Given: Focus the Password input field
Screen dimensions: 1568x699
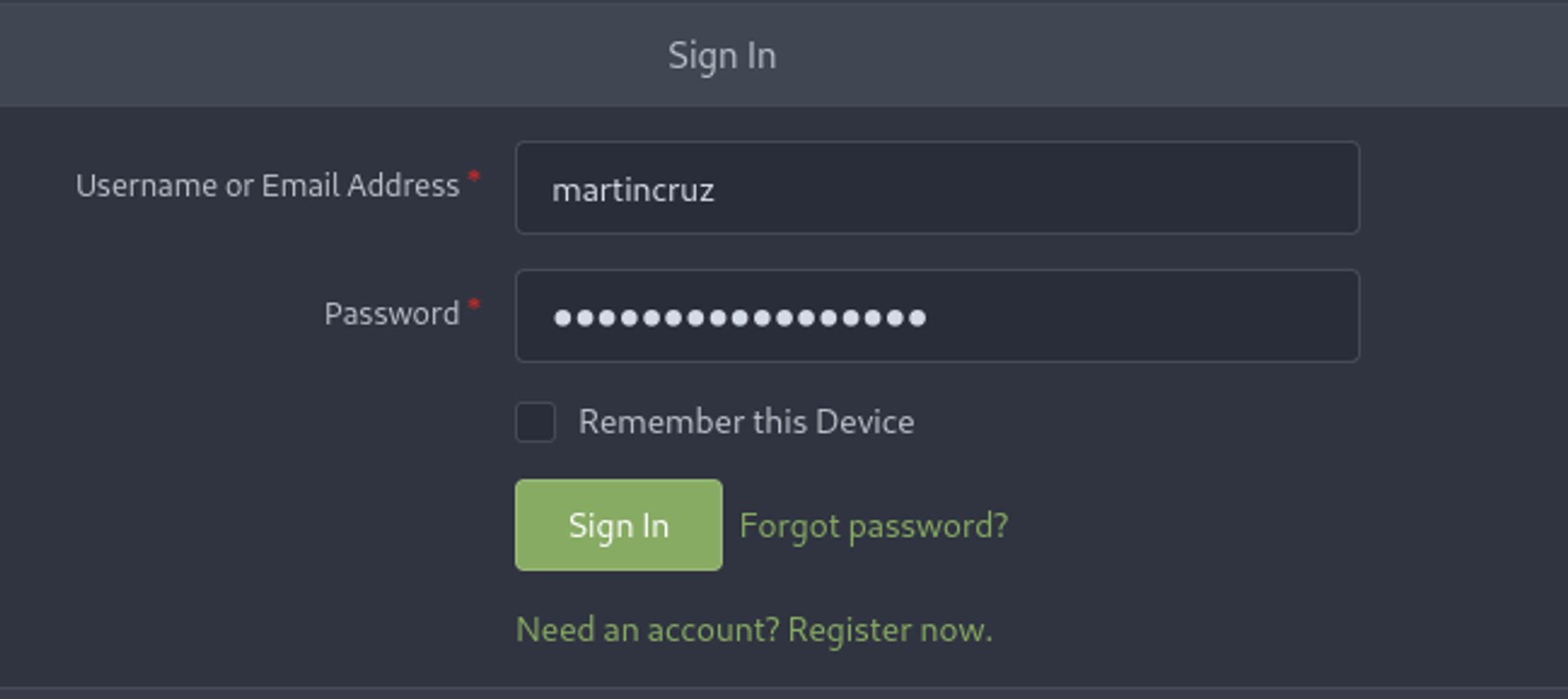Looking at the screenshot, I should coord(936,315).
